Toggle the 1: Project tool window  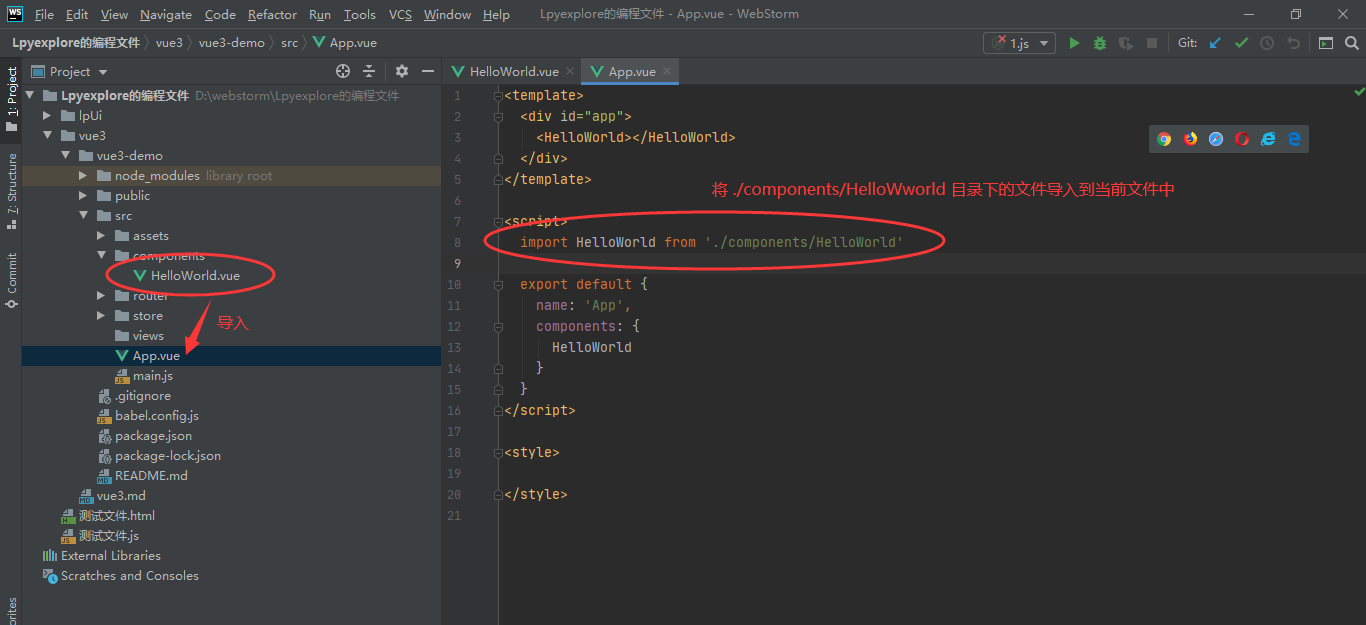coord(11,99)
